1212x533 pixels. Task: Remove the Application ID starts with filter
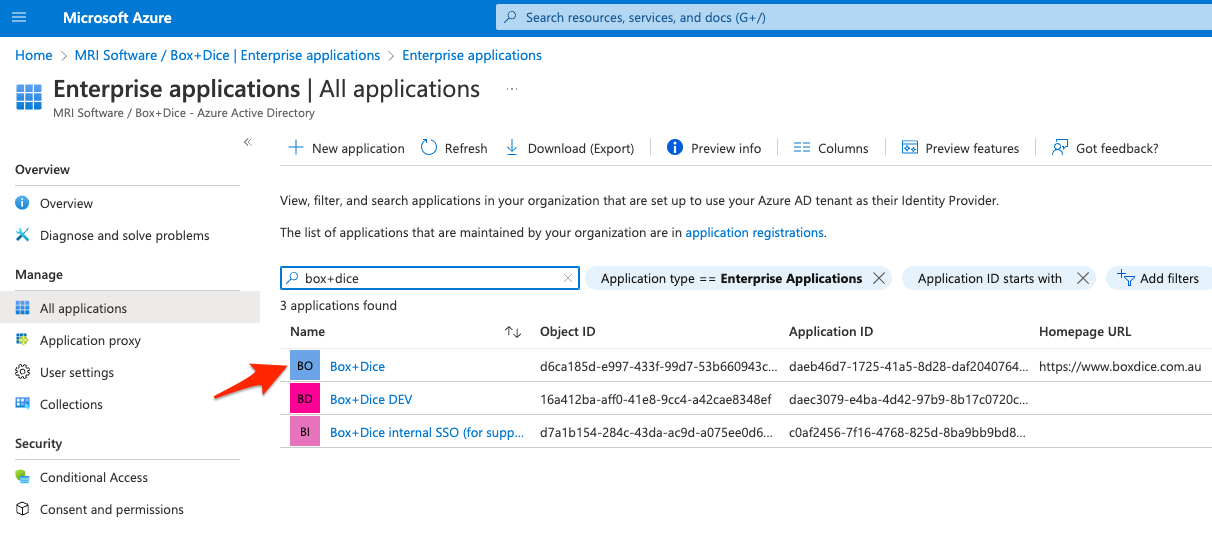click(1082, 278)
